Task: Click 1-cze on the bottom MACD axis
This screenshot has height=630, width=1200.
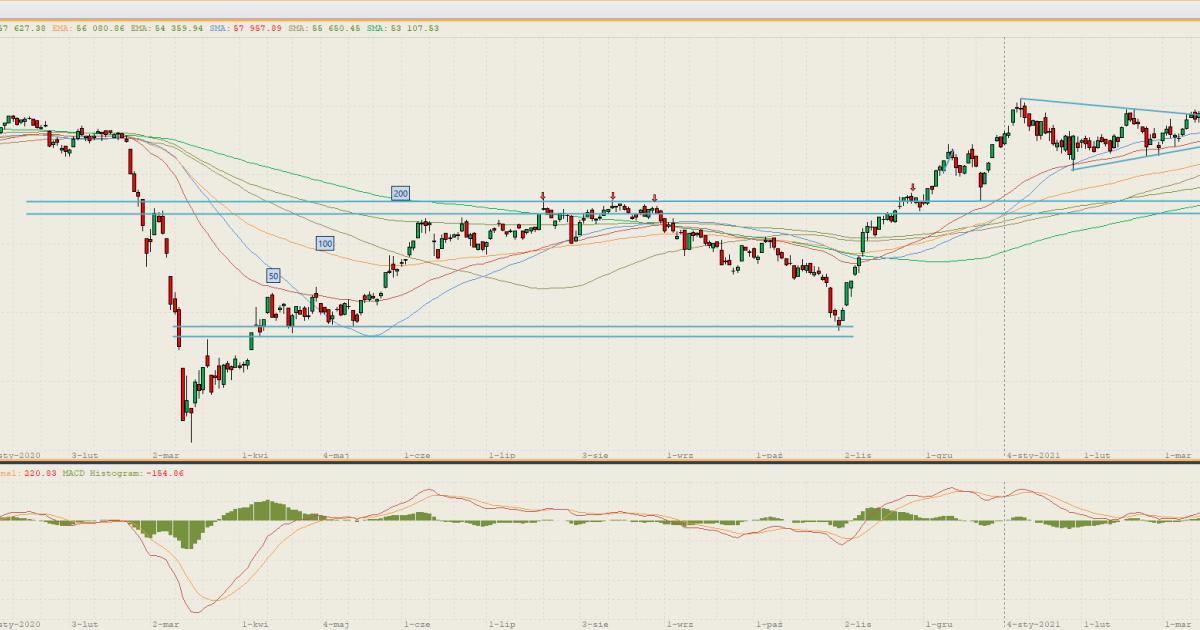Action: [x=417, y=624]
